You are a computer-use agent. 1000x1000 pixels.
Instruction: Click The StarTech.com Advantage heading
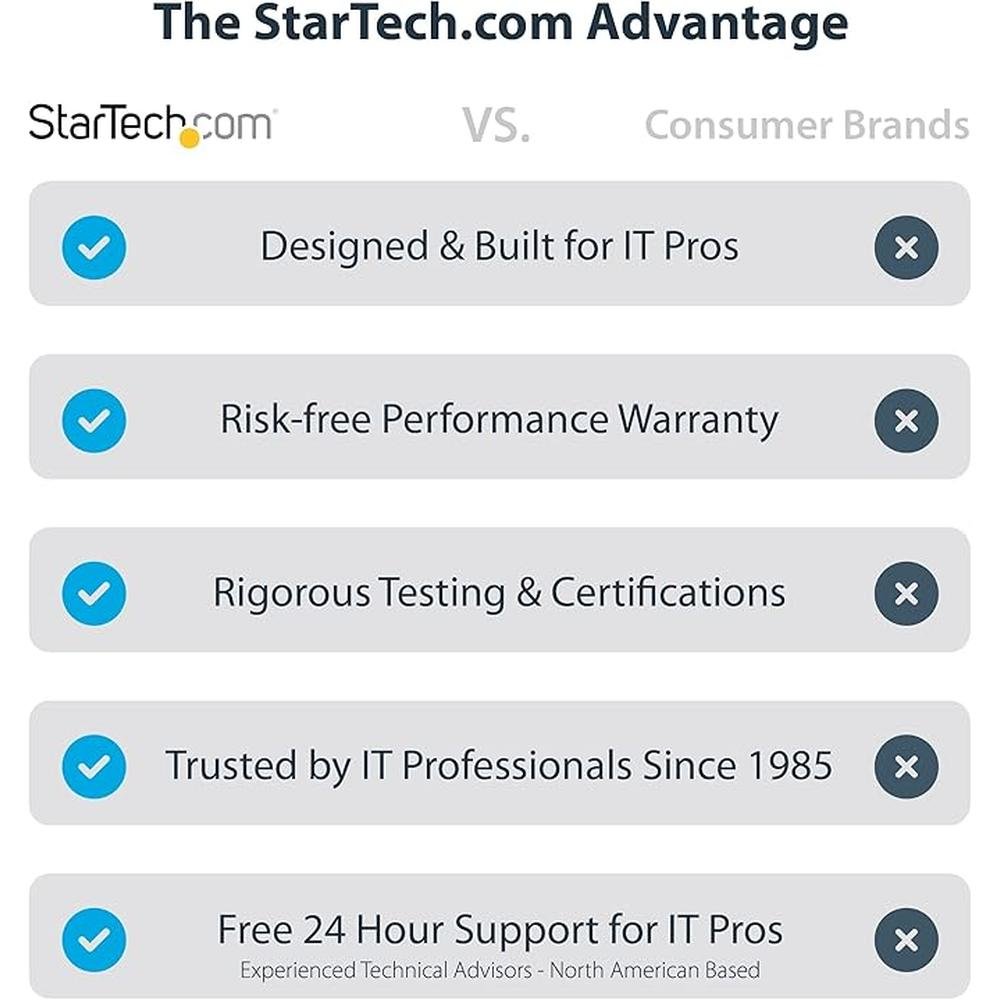point(501,24)
